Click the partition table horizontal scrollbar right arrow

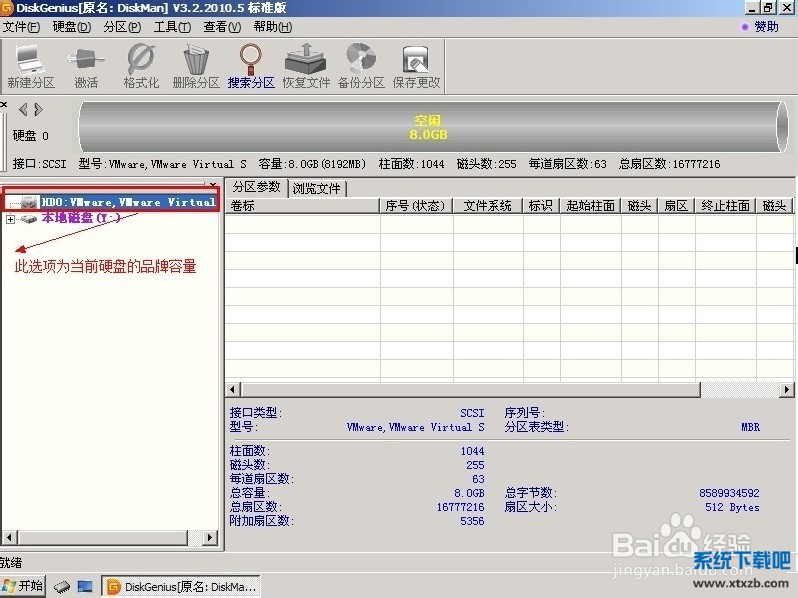(x=787, y=389)
